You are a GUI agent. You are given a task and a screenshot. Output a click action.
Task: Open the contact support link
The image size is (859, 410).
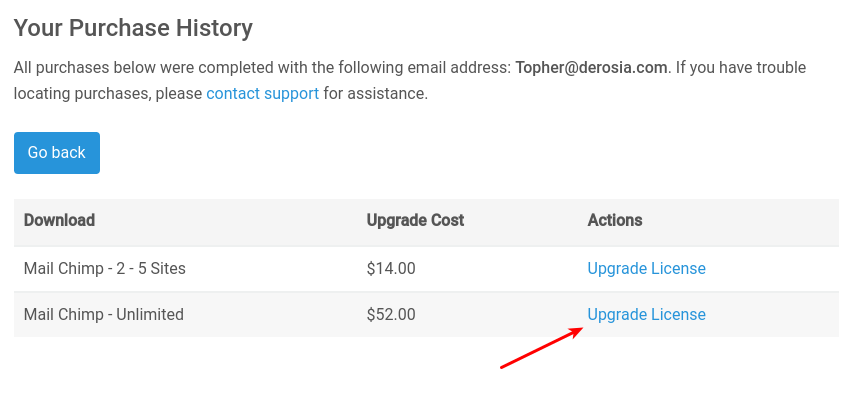tap(262, 94)
